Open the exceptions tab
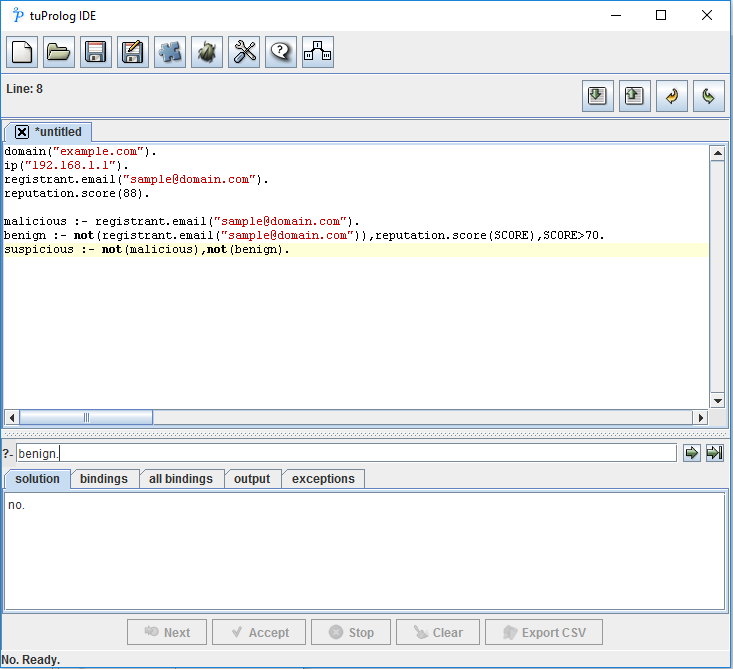The width and height of the screenshot is (733, 669). (323, 479)
